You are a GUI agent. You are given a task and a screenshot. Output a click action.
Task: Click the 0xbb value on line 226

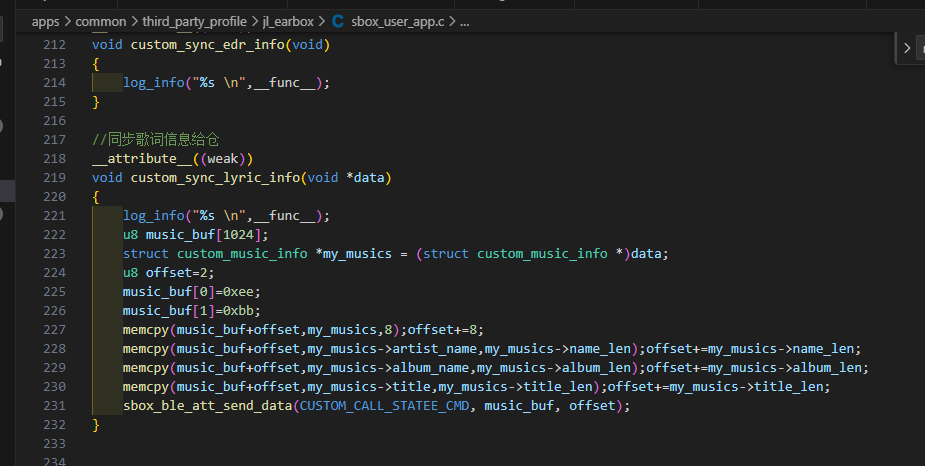(x=238, y=311)
